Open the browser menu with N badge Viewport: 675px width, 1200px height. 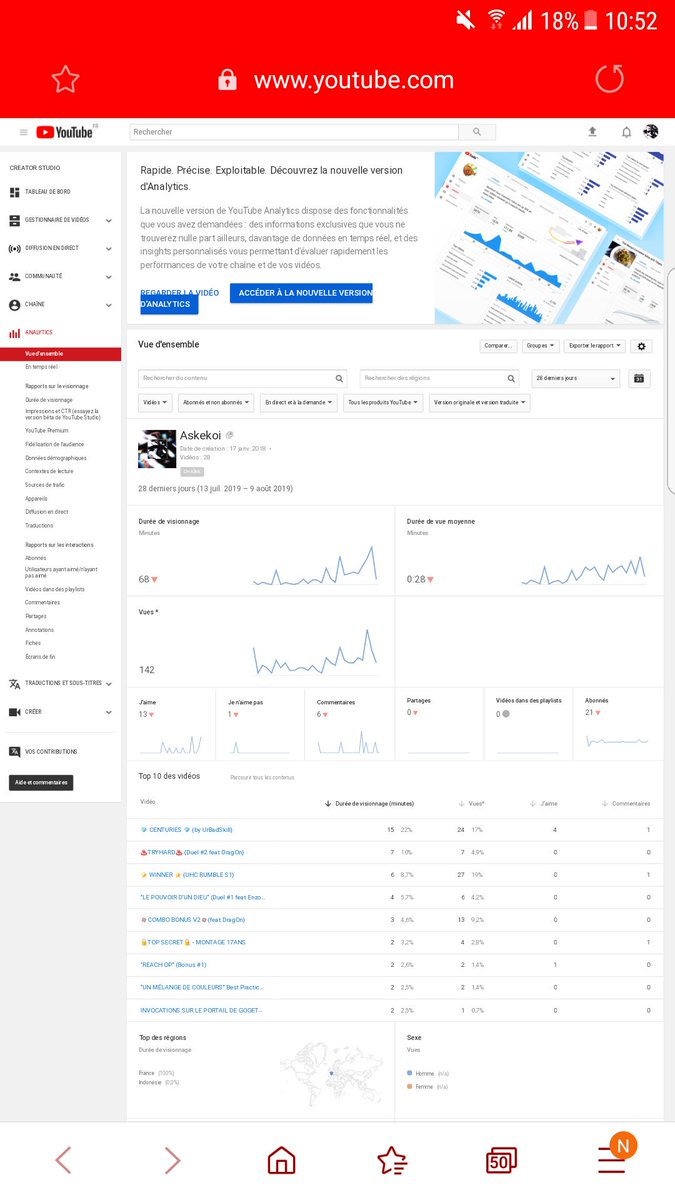[613, 1156]
